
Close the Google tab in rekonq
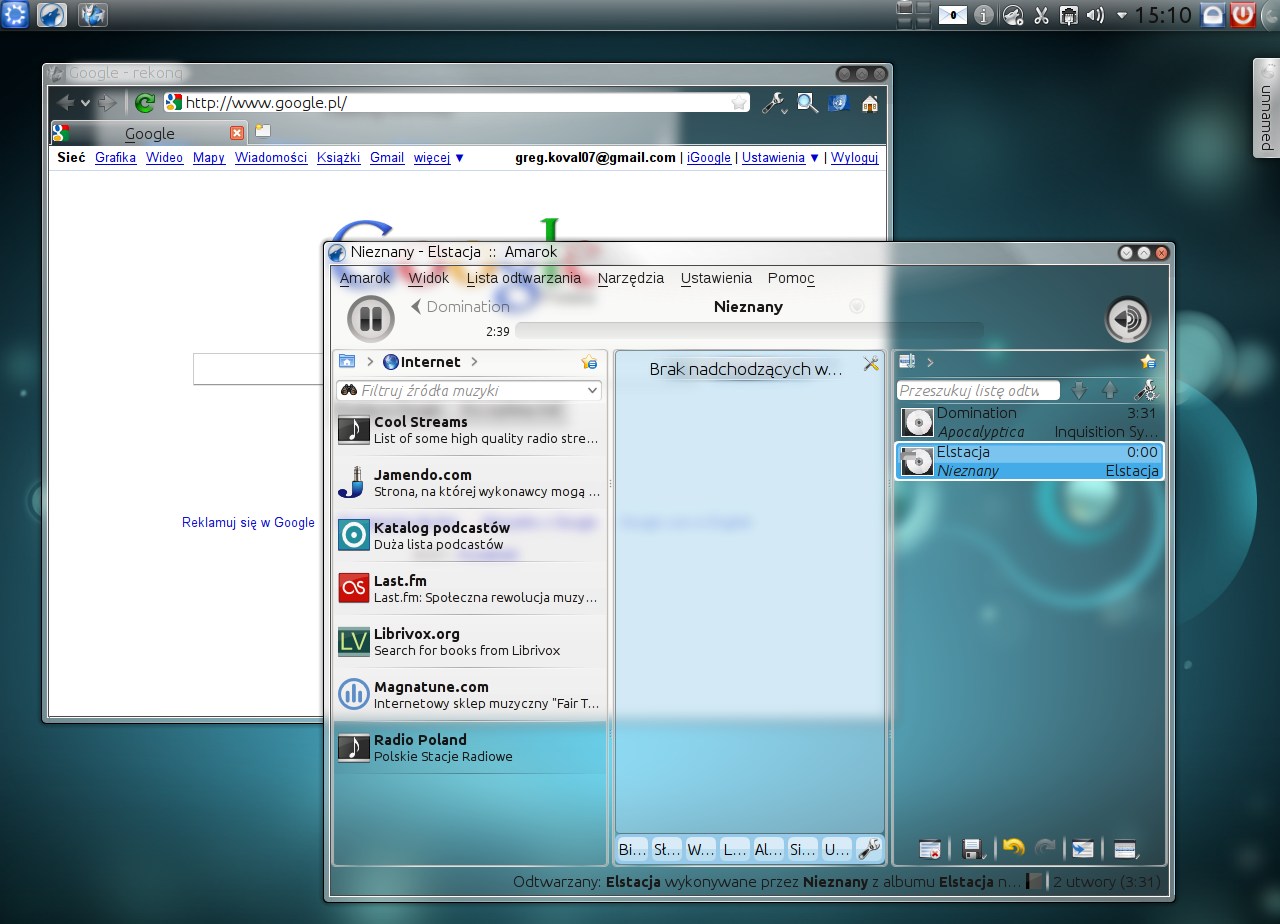(x=237, y=133)
